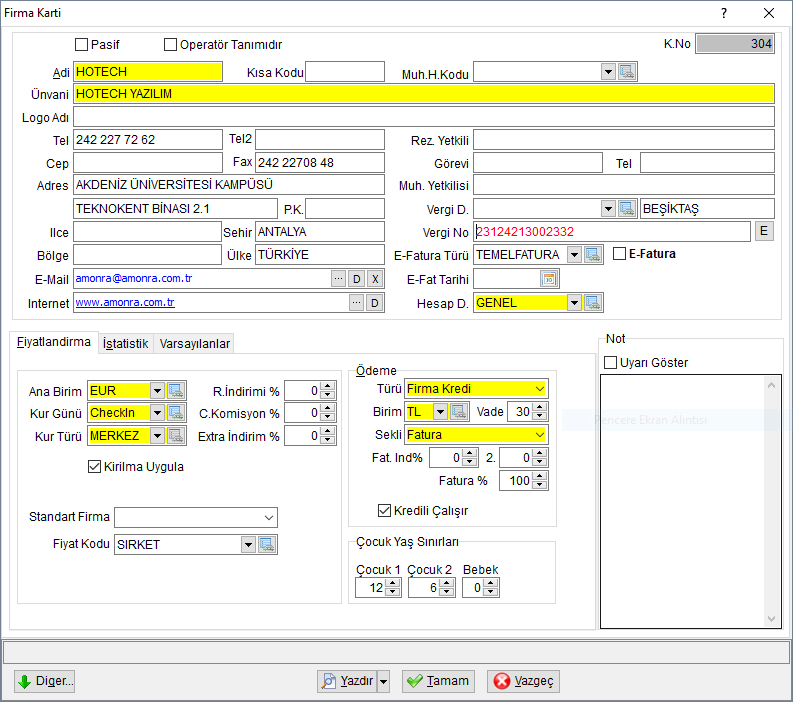The height and width of the screenshot is (702, 793).
Task: Click the Not area scroll down arrow
Action: pyautogui.click(x=771, y=619)
